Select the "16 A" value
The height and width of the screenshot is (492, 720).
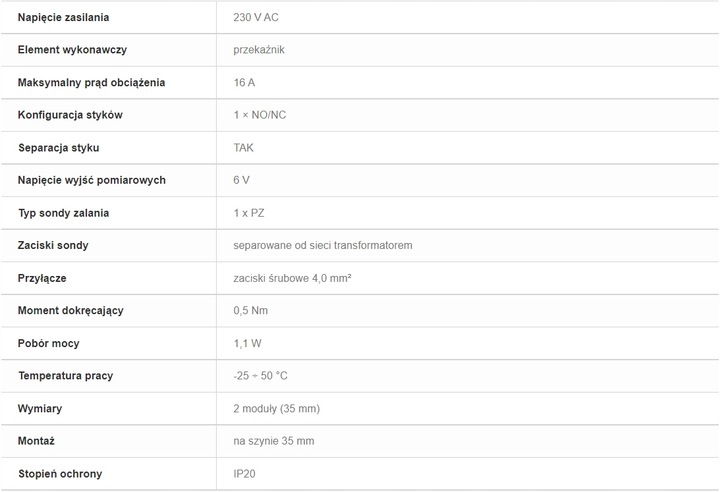pos(244,83)
